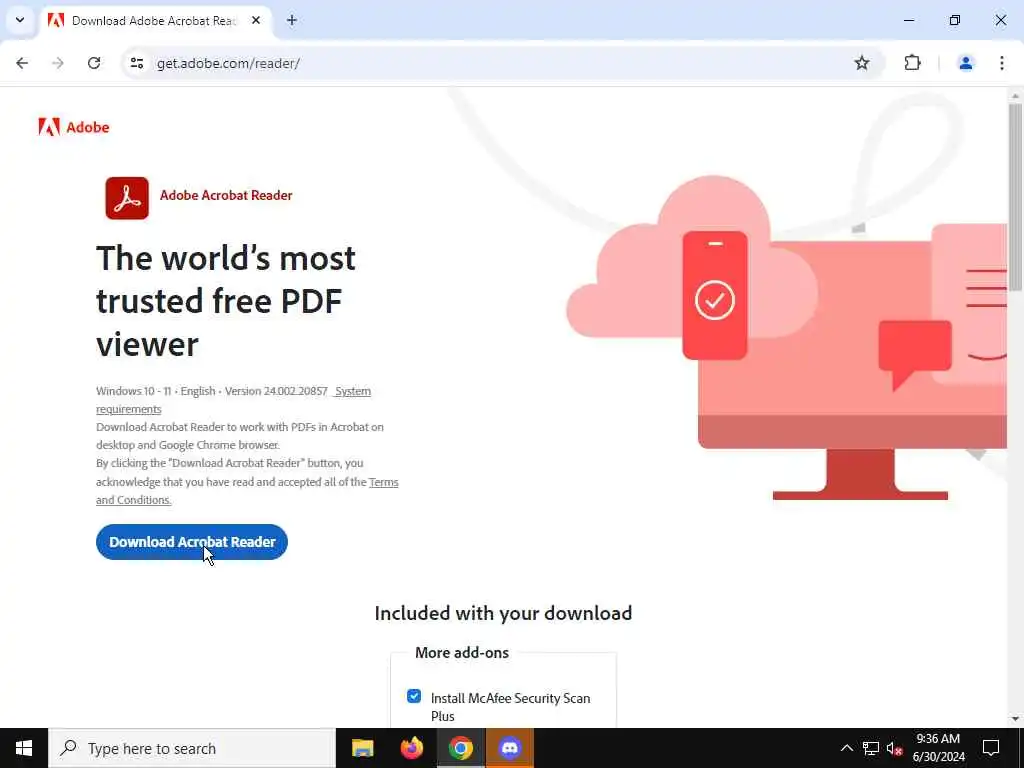Show hidden system tray icons
Screen dimensions: 1024x768
(x=846, y=748)
